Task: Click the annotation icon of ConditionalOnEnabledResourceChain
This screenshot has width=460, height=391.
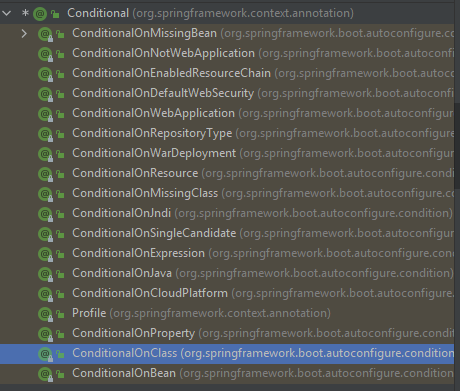Action: coord(45,74)
